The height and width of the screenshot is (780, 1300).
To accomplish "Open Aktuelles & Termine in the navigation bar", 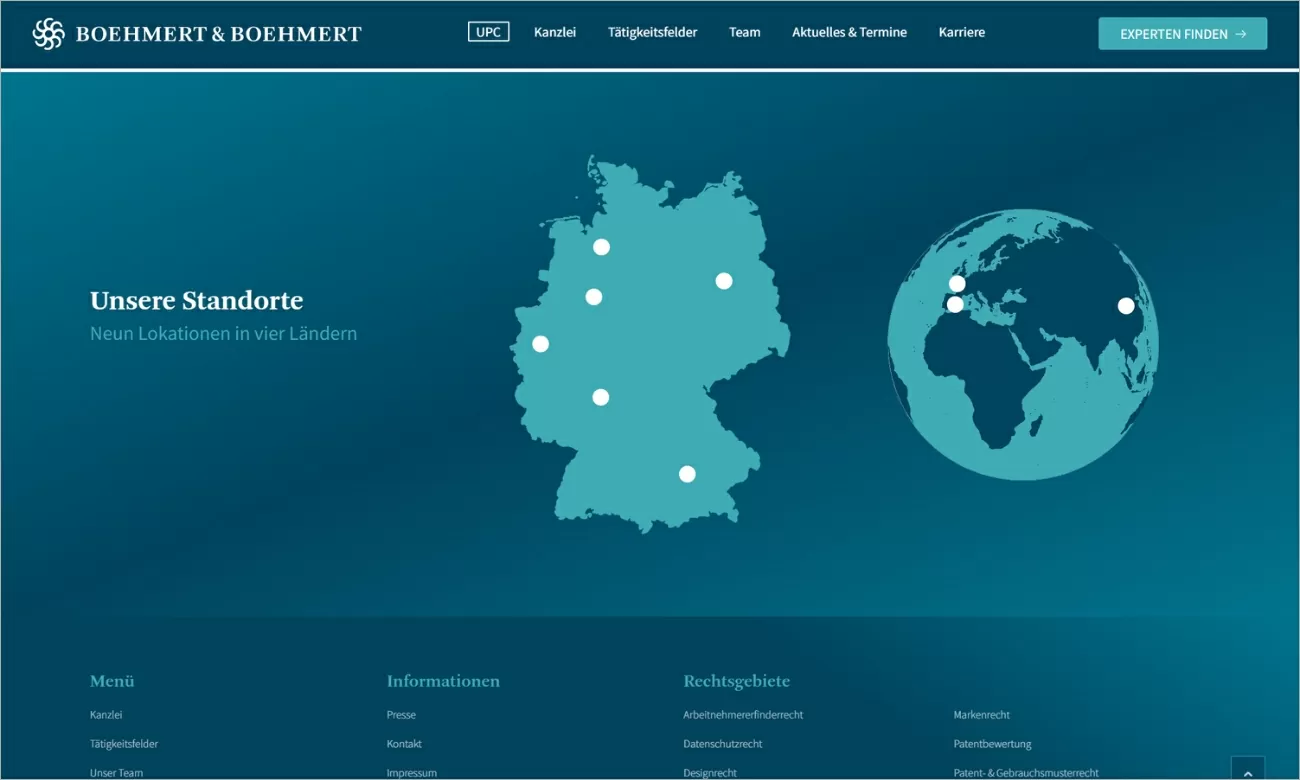I will (x=849, y=31).
